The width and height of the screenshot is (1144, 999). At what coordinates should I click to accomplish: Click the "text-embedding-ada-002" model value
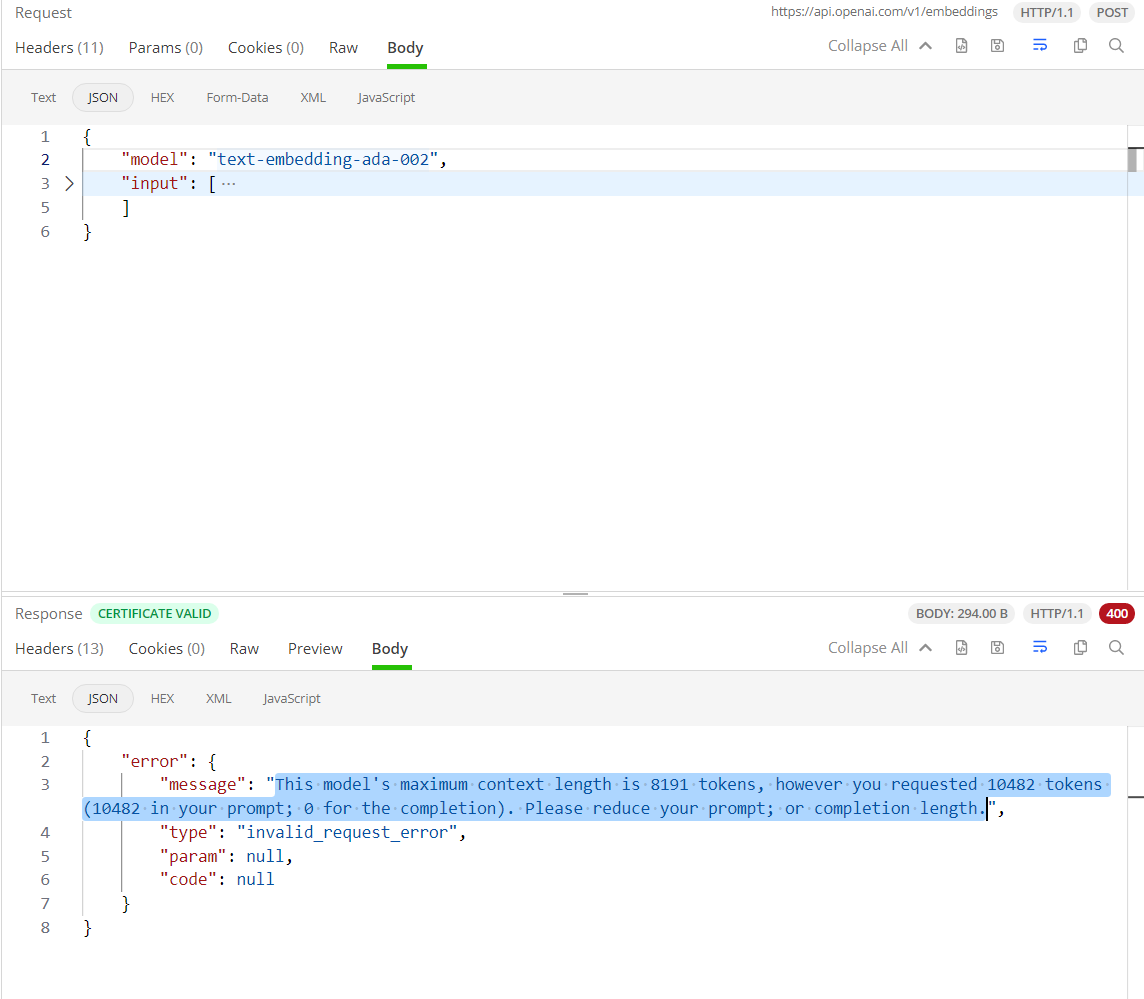pos(322,160)
